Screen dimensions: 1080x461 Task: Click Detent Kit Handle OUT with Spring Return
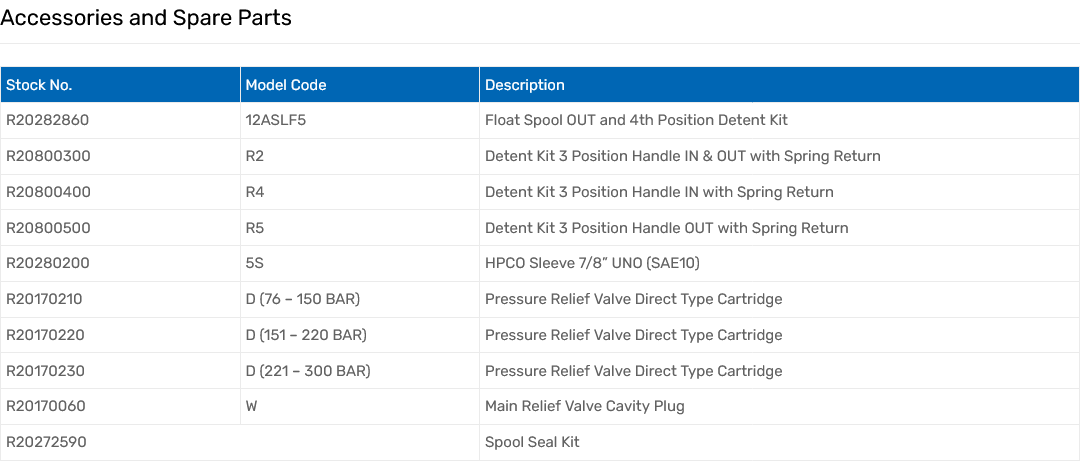[x=666, y=228]
